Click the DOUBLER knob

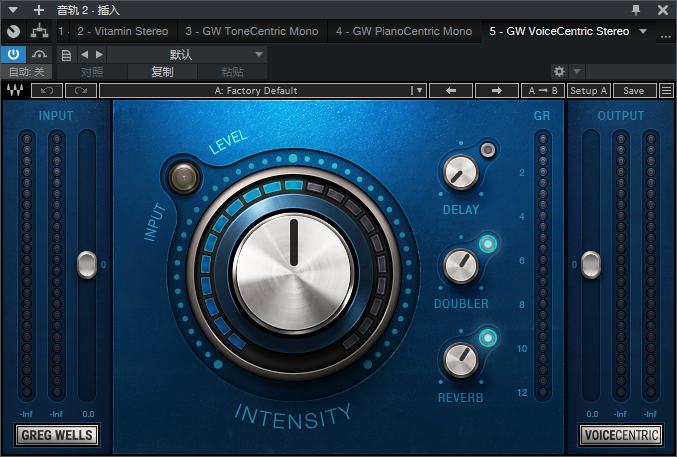click(x=461, y=266)
